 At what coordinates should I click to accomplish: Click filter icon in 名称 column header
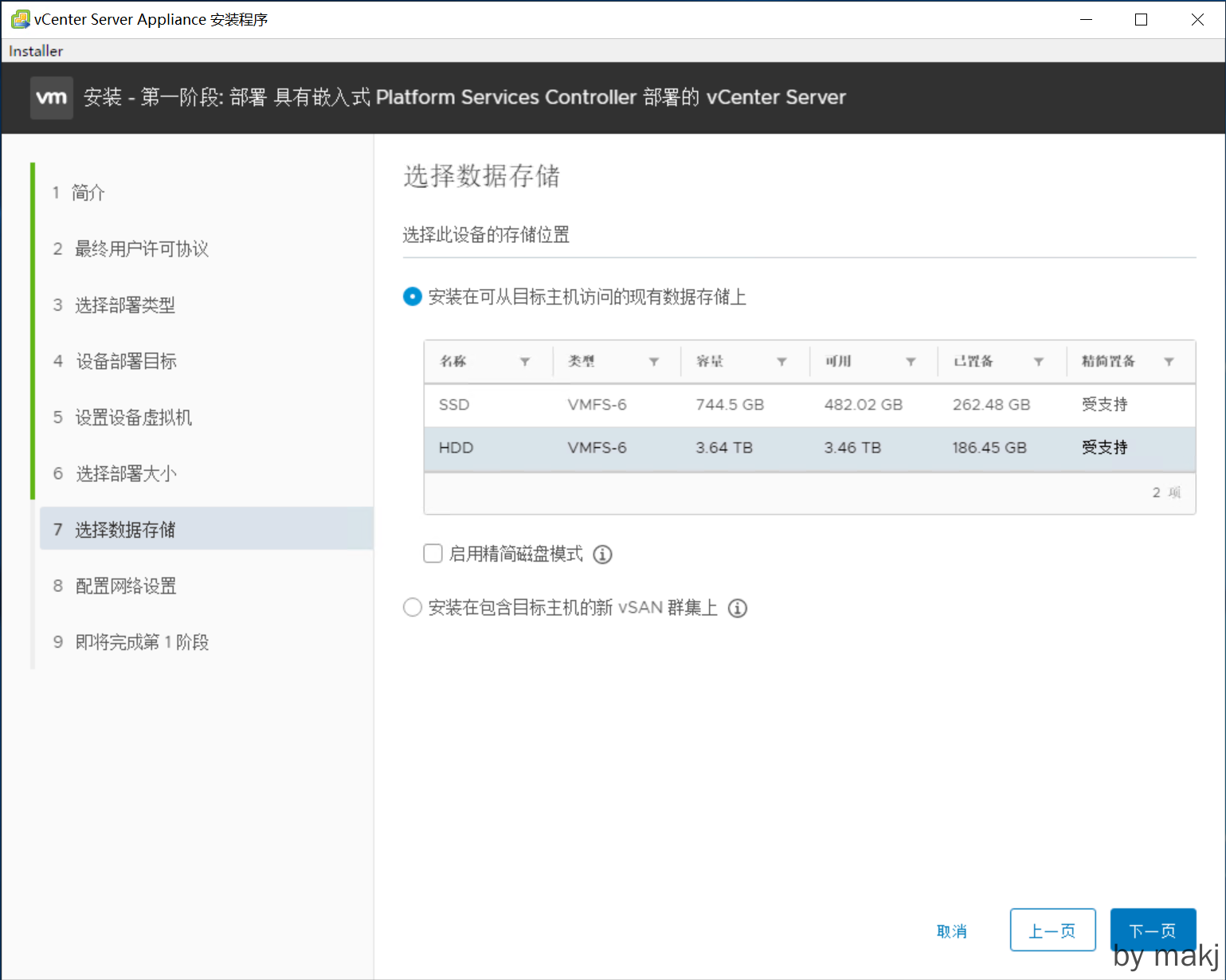click(525, 362)
